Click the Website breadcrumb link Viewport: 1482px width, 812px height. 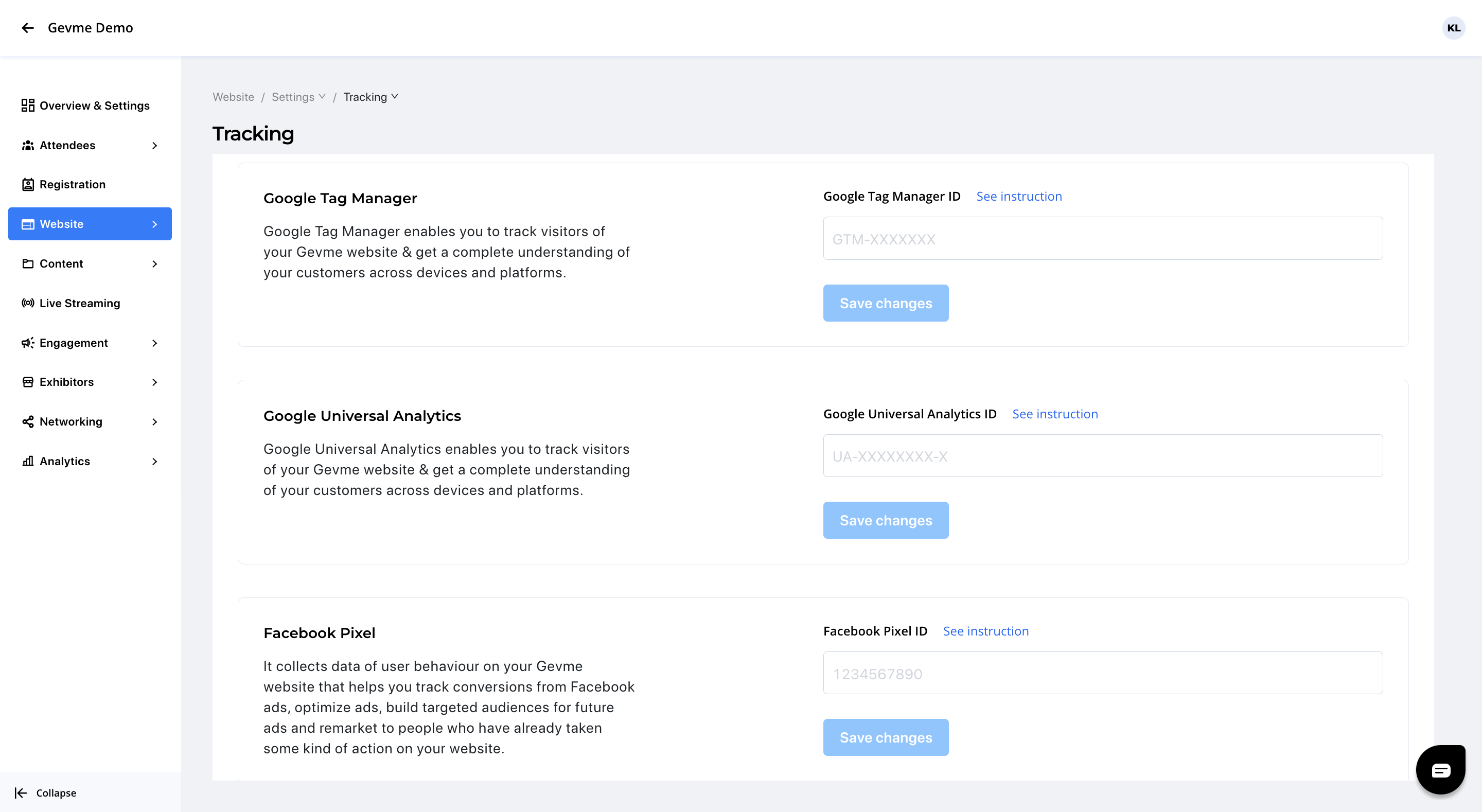tap(233, 97)
